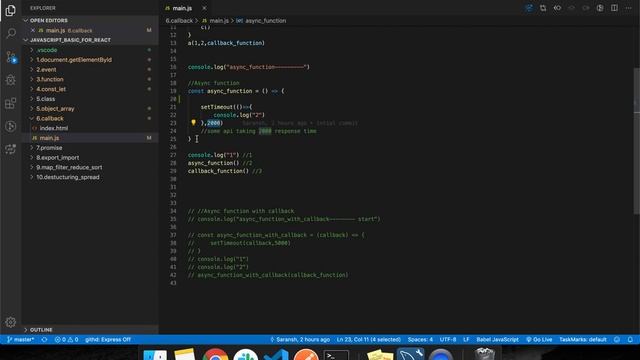Click the lightbulb quick fix icon on line 23
The width and height of the screenshot is (640, 360).
coord(193,122)
